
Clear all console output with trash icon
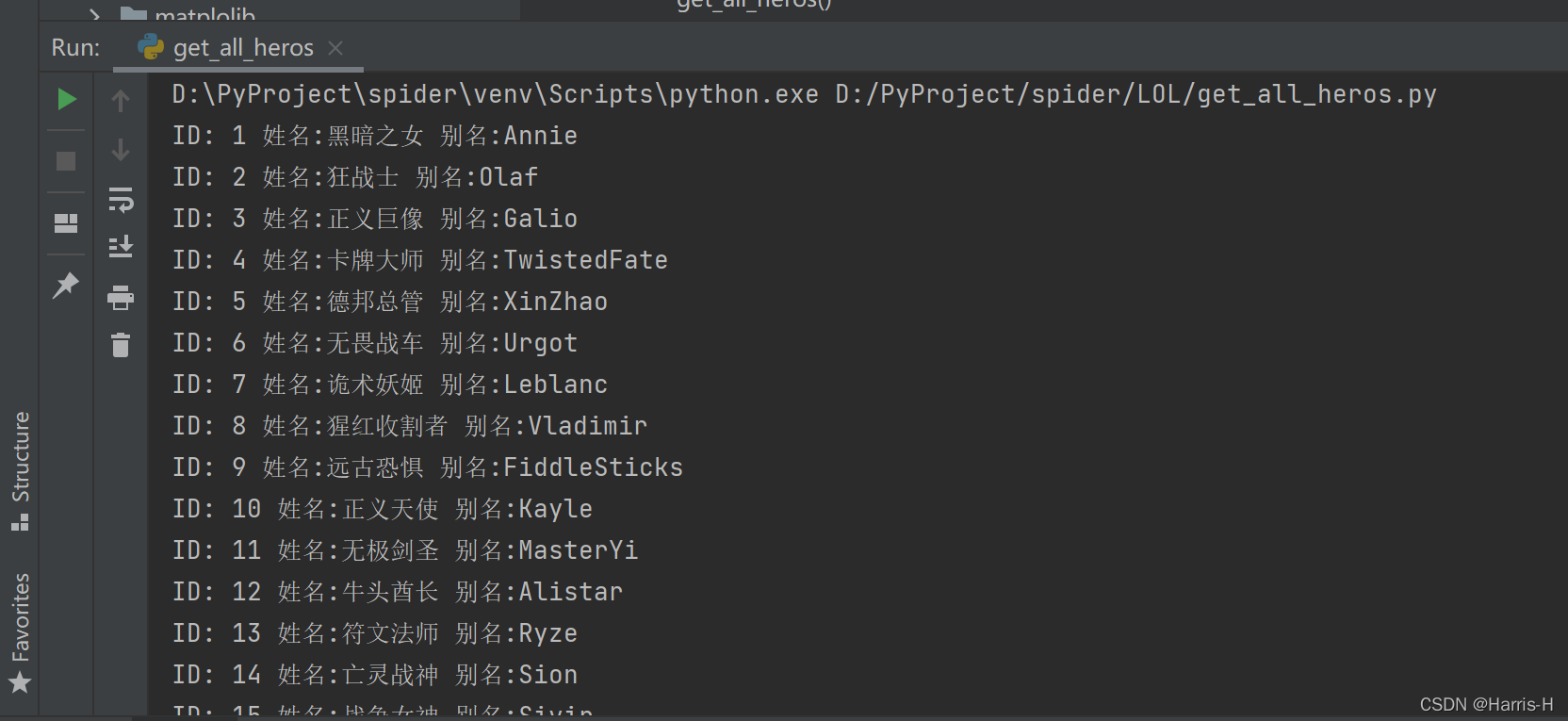point(121,345)
